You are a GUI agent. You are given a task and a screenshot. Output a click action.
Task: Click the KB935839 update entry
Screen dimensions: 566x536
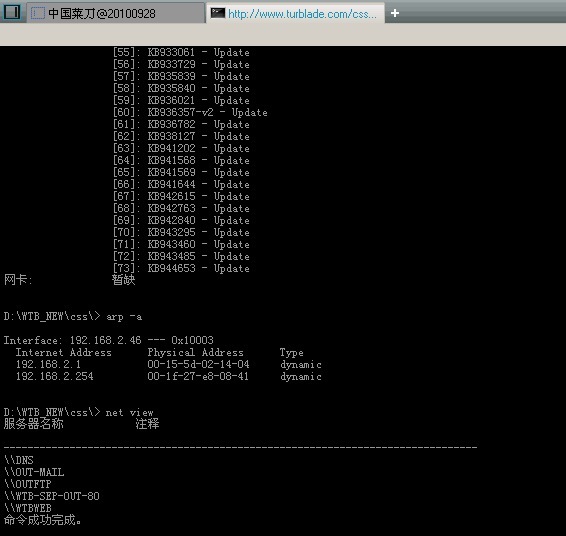pyautogui.click(x=181, y=76)
